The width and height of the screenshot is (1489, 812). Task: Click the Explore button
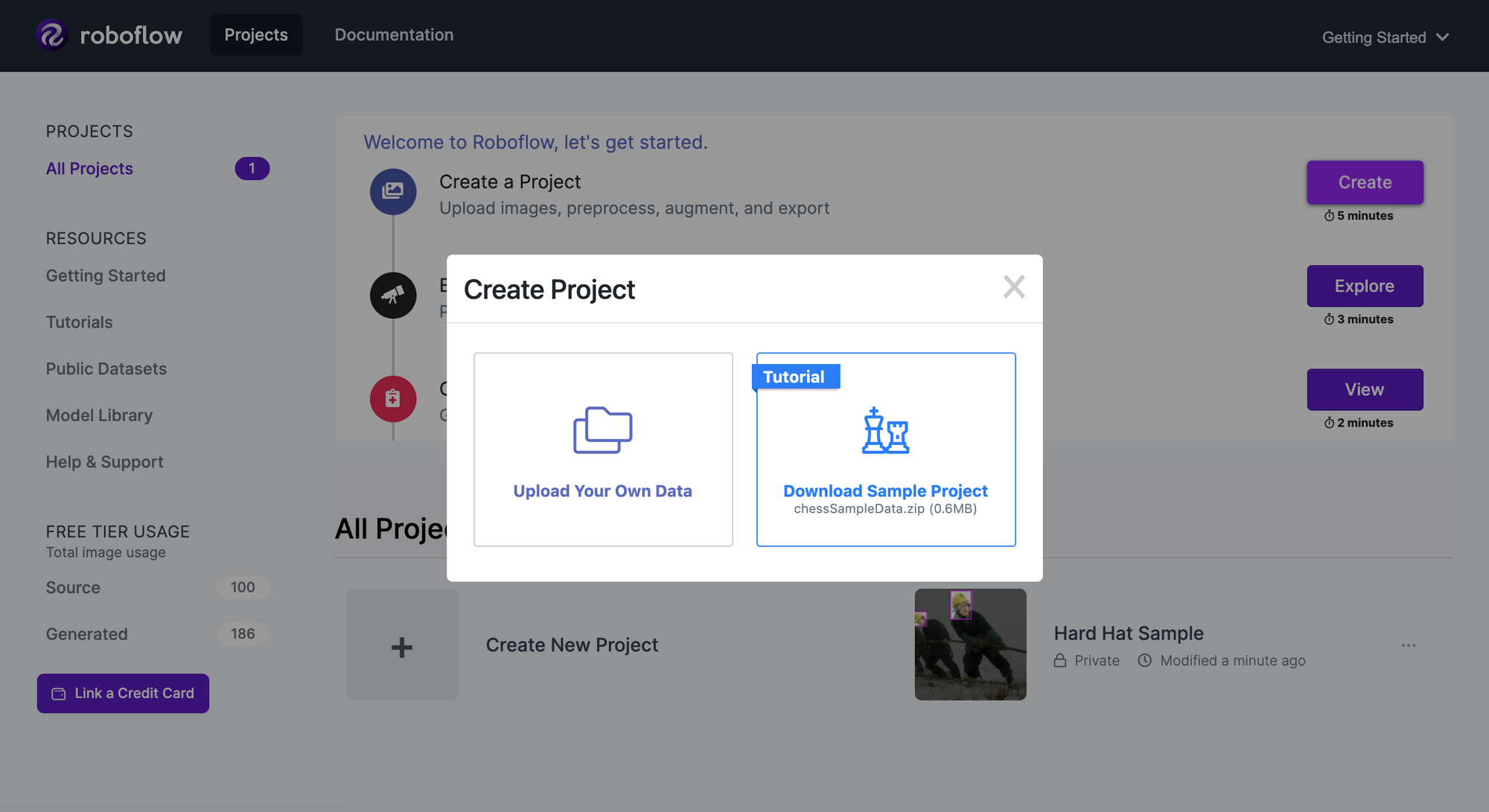click(1365, 286)
